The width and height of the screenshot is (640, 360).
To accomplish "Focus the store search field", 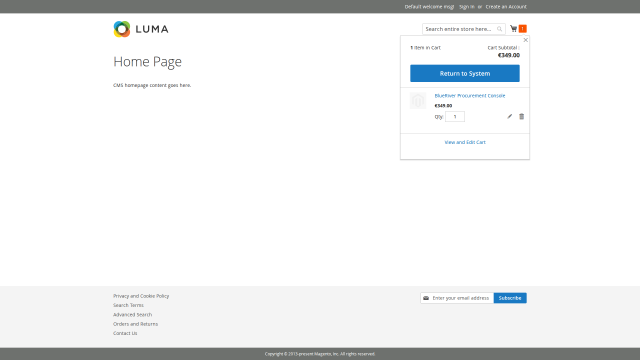I will tap(464, 29).
